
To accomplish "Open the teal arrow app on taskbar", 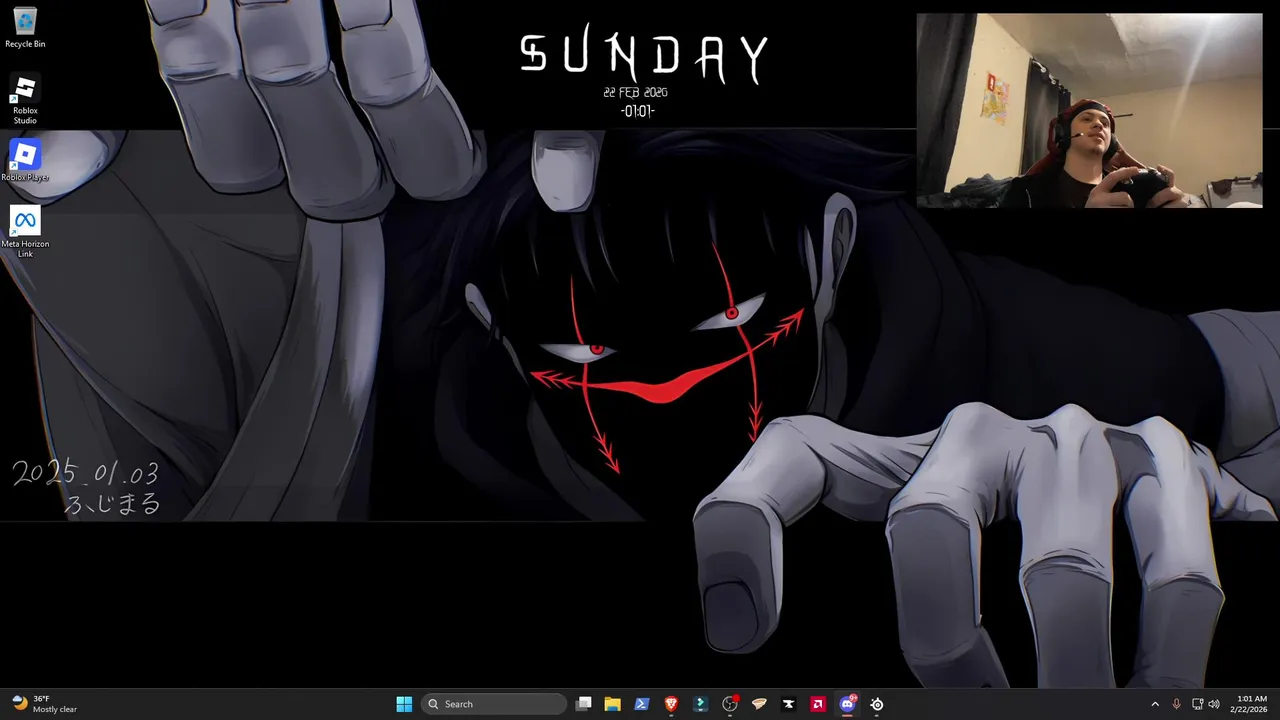I will coord(701,704).
